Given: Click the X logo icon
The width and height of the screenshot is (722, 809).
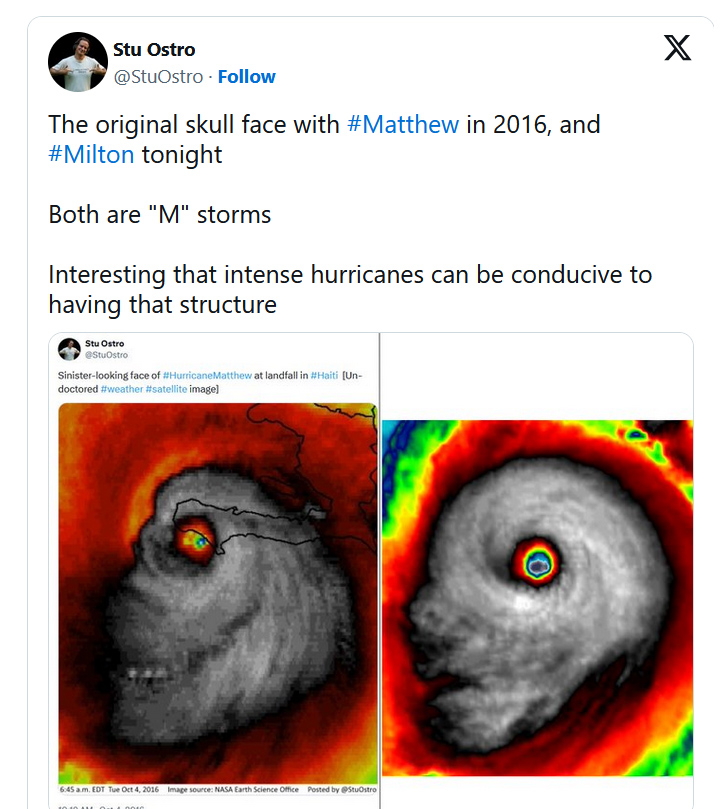Looking at the screenshot, I should [677, 48].
